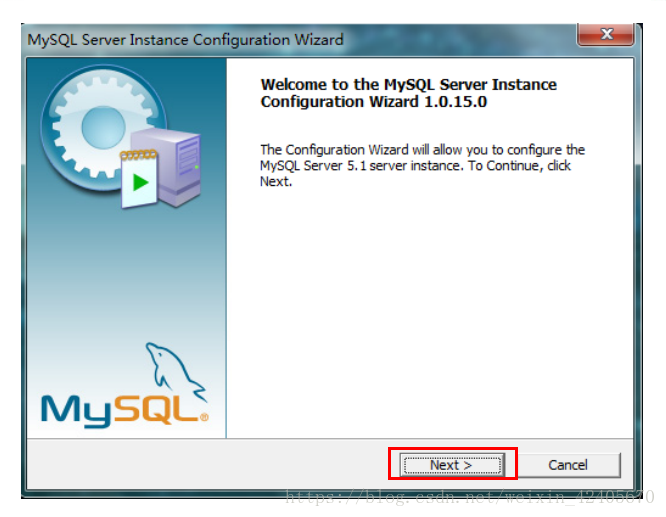Click the gear and server wizard icon

[x=121, y=136]
